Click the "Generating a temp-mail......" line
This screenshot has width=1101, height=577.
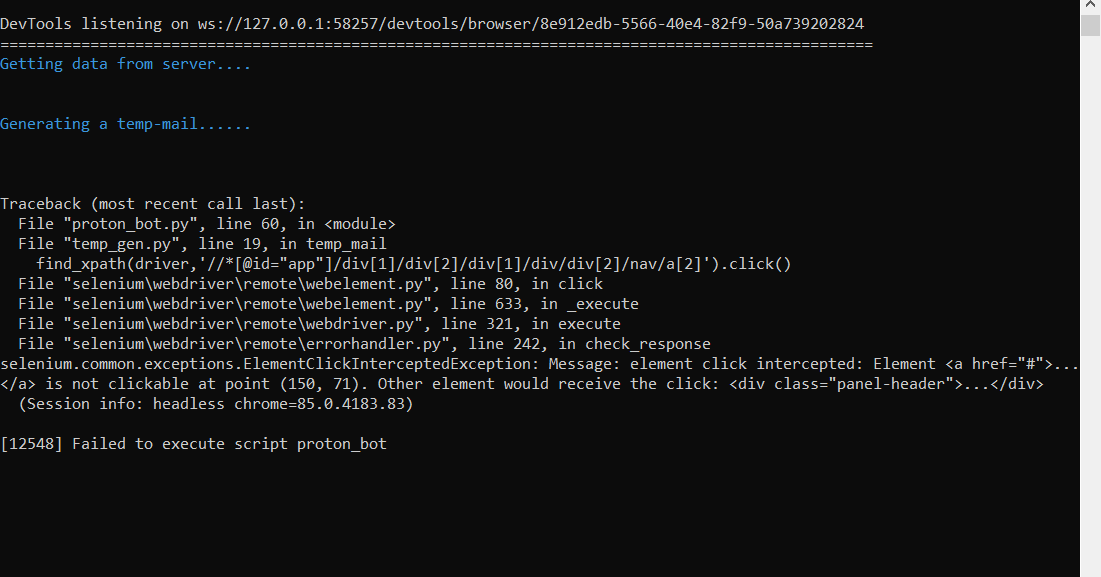(125, 124)
